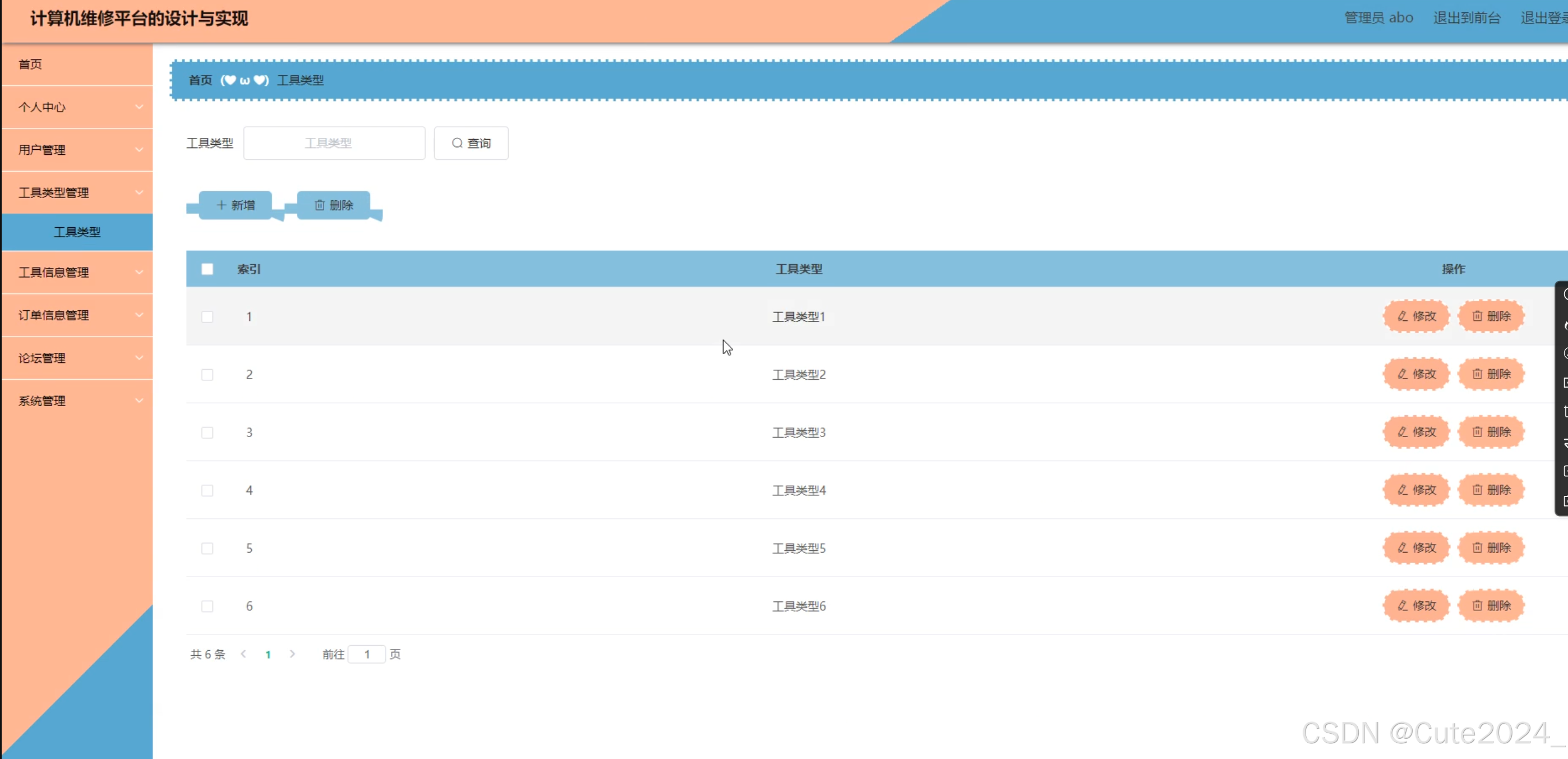1568x759 pixels.
Task: Select the 工具类型 submenu item
Action: [x=77, y=232]
